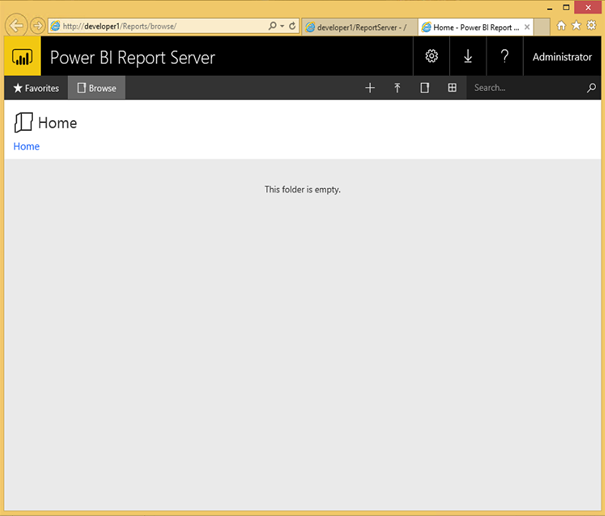Click in the Search box
Viewport: 605px width, 516px height.
[x=527, y=88]
